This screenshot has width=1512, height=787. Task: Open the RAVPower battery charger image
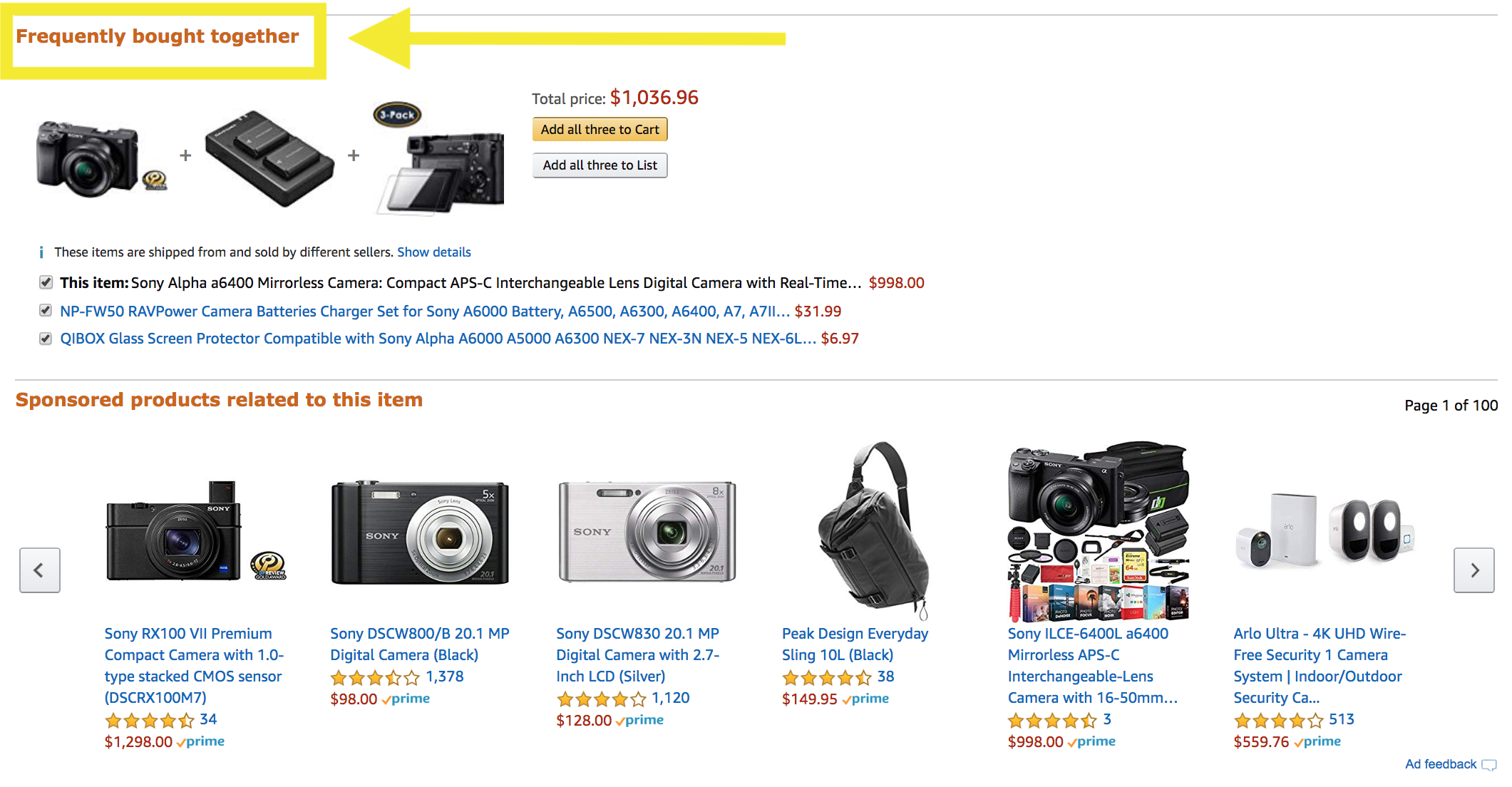coord(269,158)
